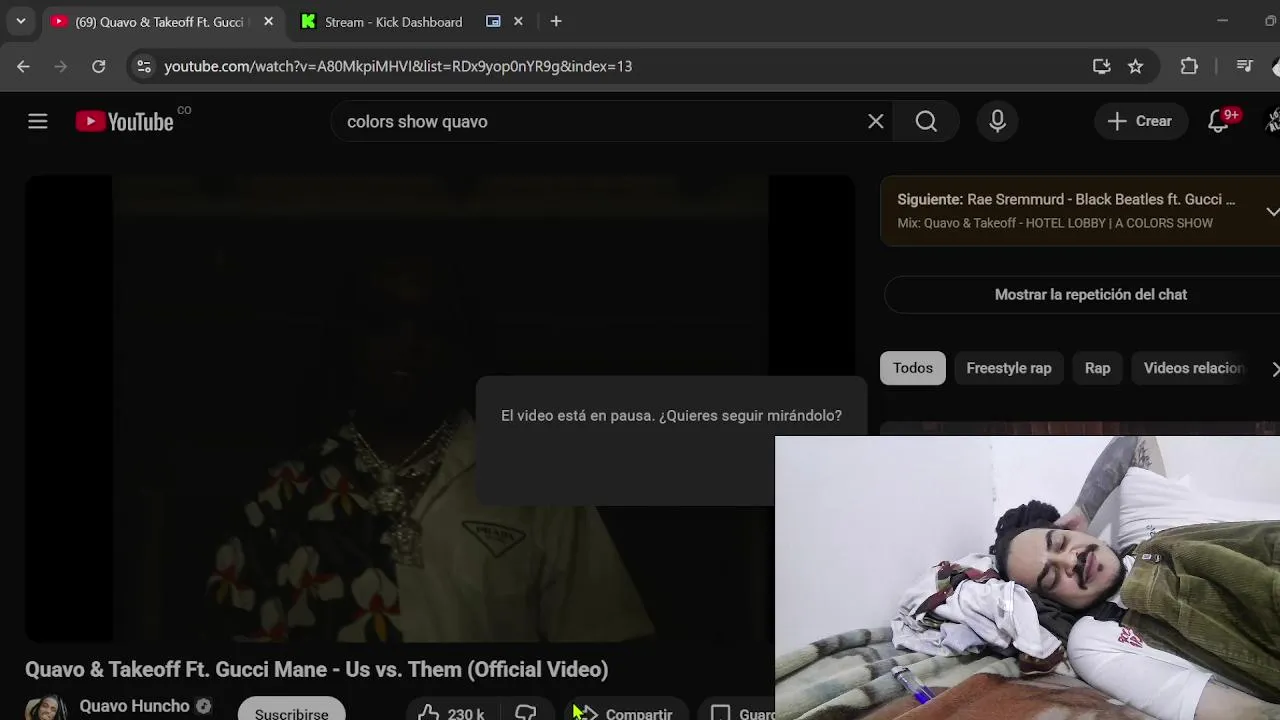Close the Kick Dashboard tab
The image size is (1280, 720).
tap(518, 21)
